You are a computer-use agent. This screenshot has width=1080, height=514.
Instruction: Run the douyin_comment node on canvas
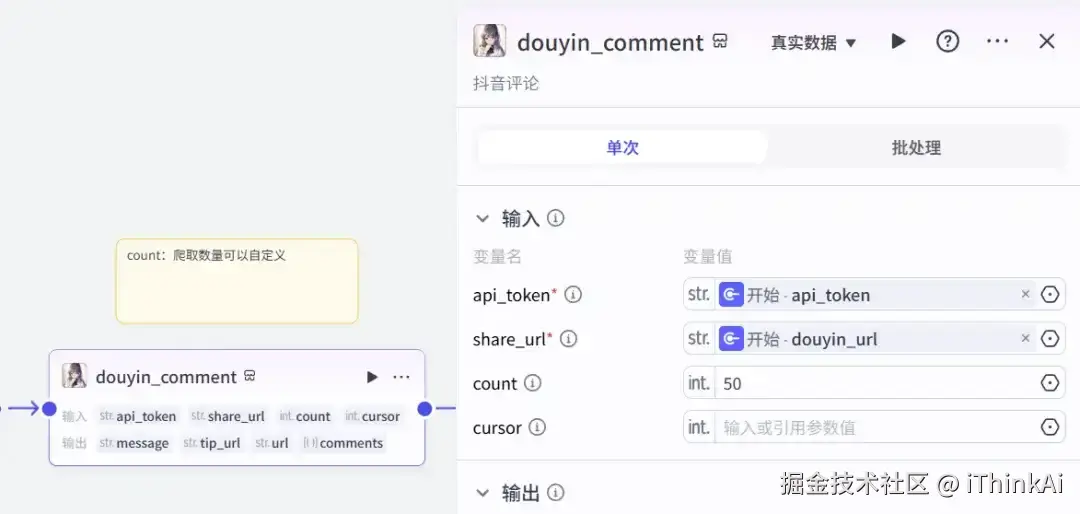coord(372,377)
